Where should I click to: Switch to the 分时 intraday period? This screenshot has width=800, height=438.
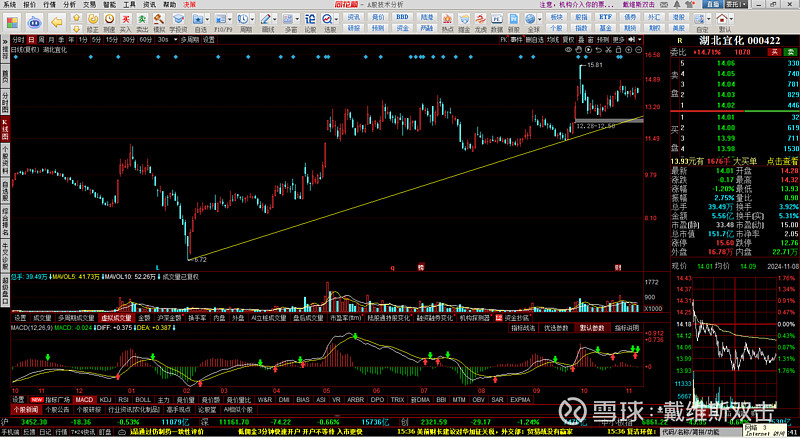(x=18, y=39)
